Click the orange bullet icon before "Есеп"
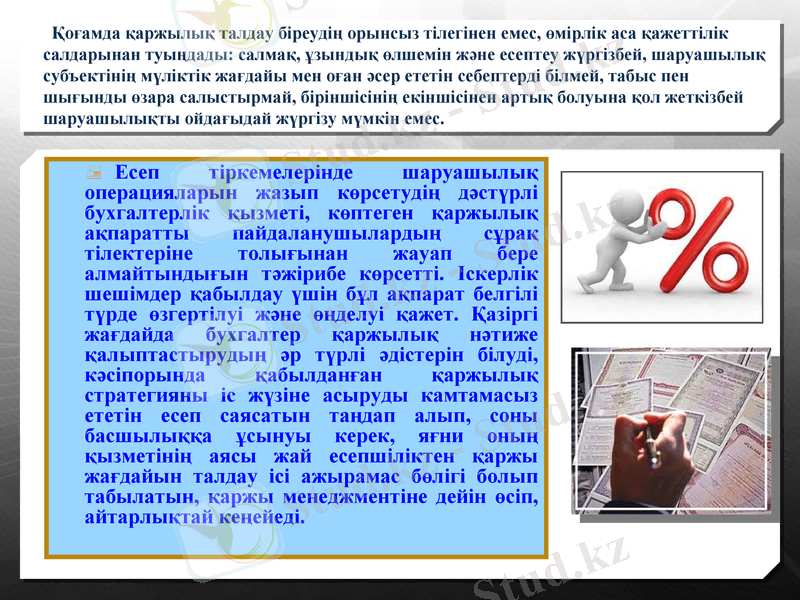 click(92, 172)
